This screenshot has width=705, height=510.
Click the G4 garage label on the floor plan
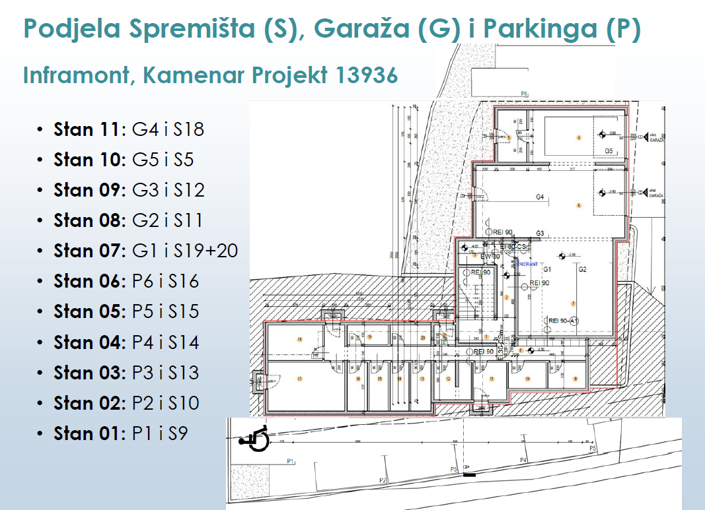click(540, 197)
